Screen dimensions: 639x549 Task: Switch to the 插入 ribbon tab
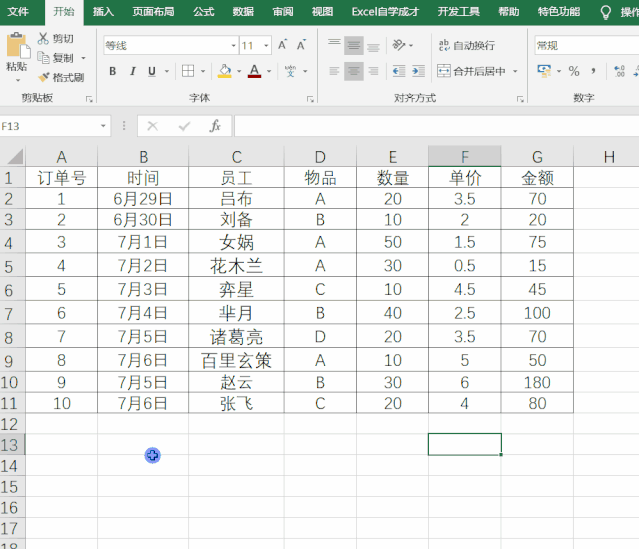point(103,11)
